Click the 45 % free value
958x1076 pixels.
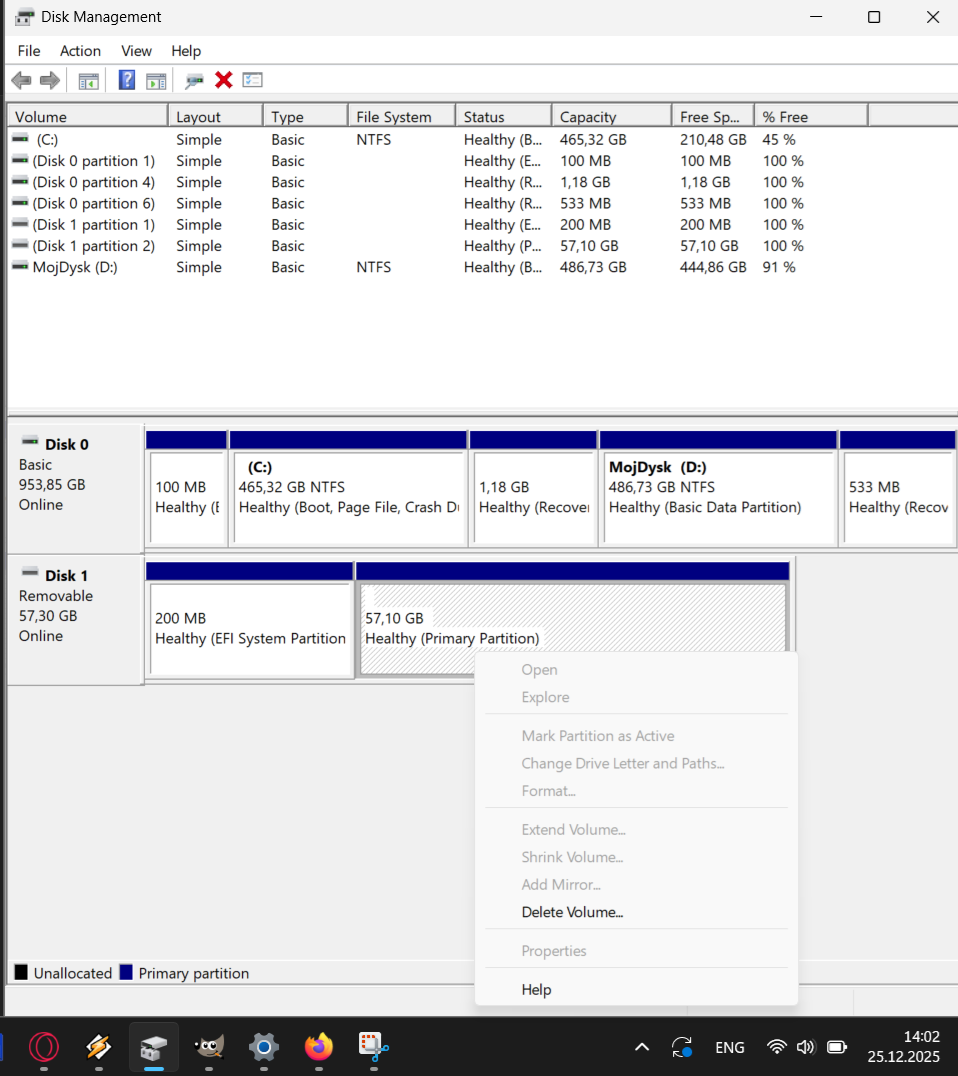(779, 139)
